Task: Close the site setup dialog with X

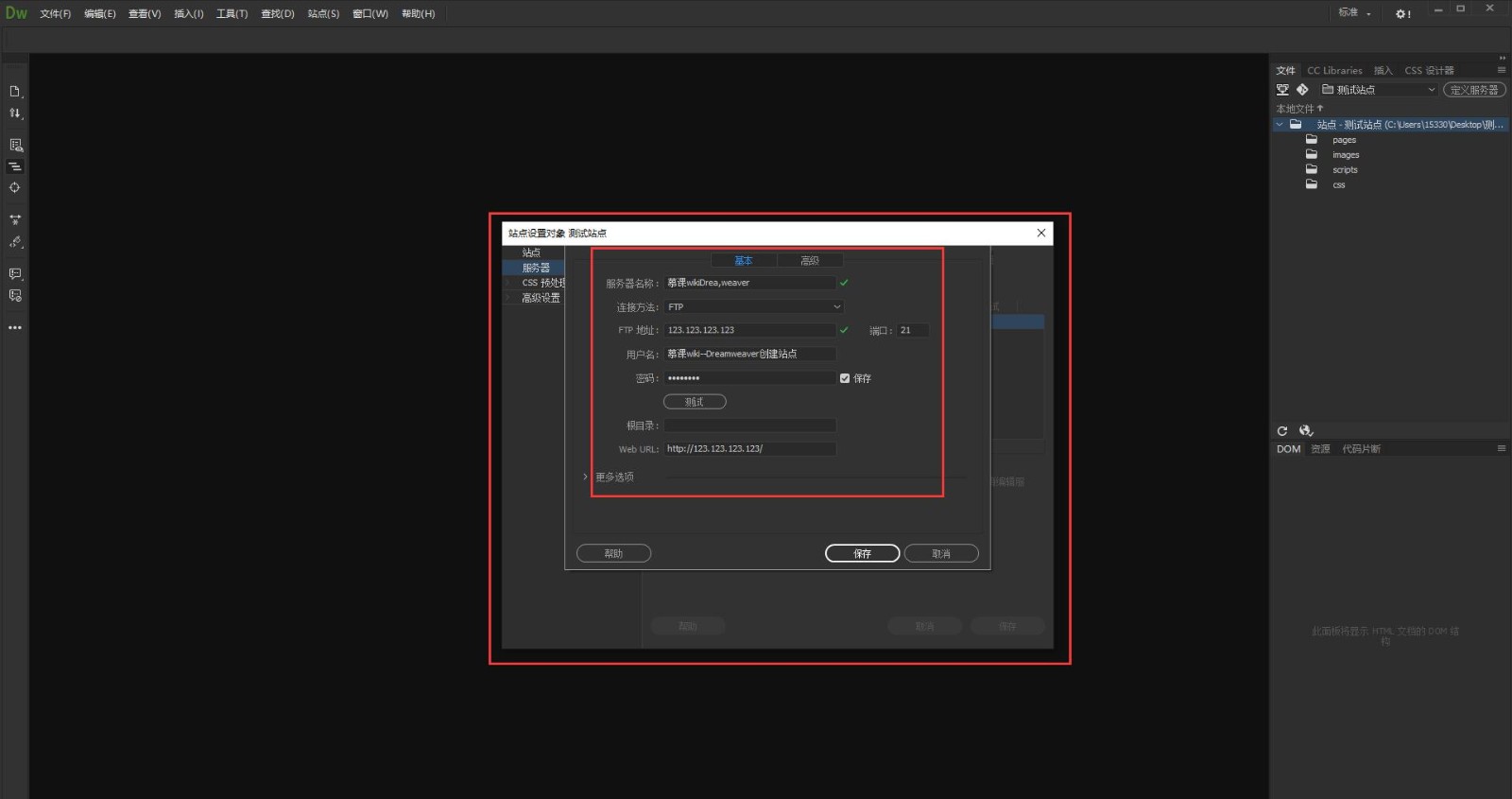Action: click(1041, 233)
